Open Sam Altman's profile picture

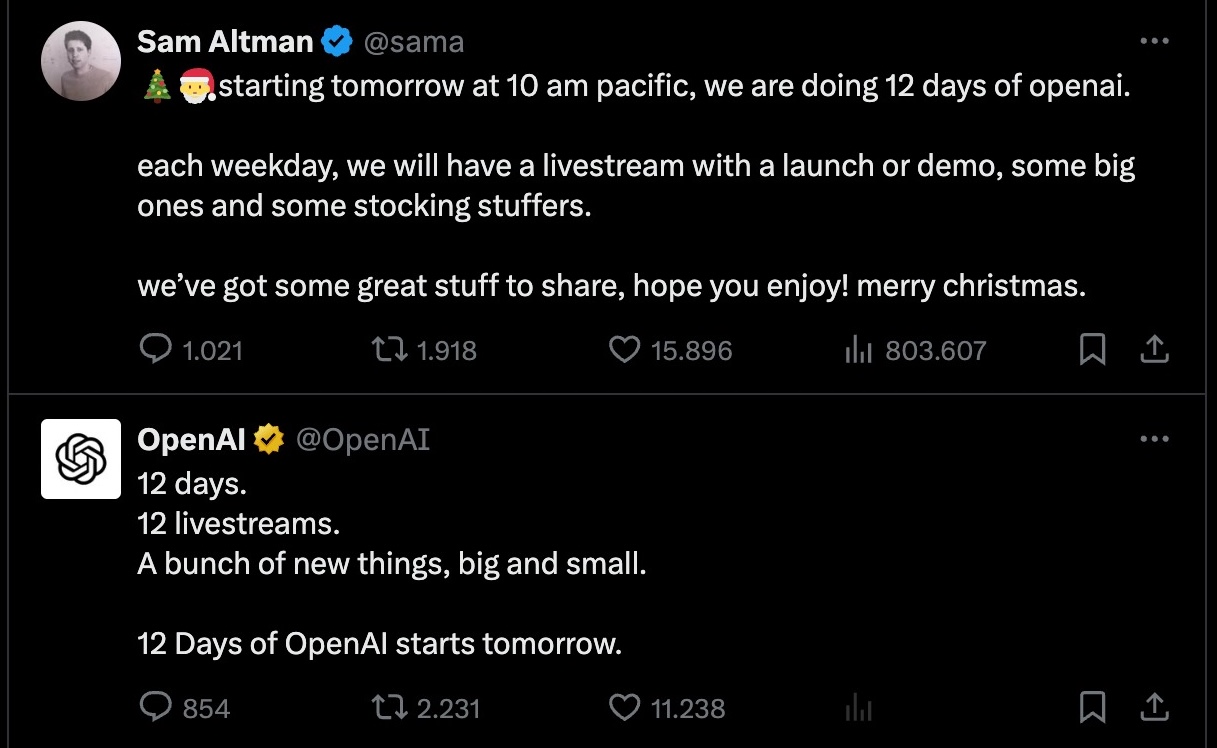[x=80, y=60]
